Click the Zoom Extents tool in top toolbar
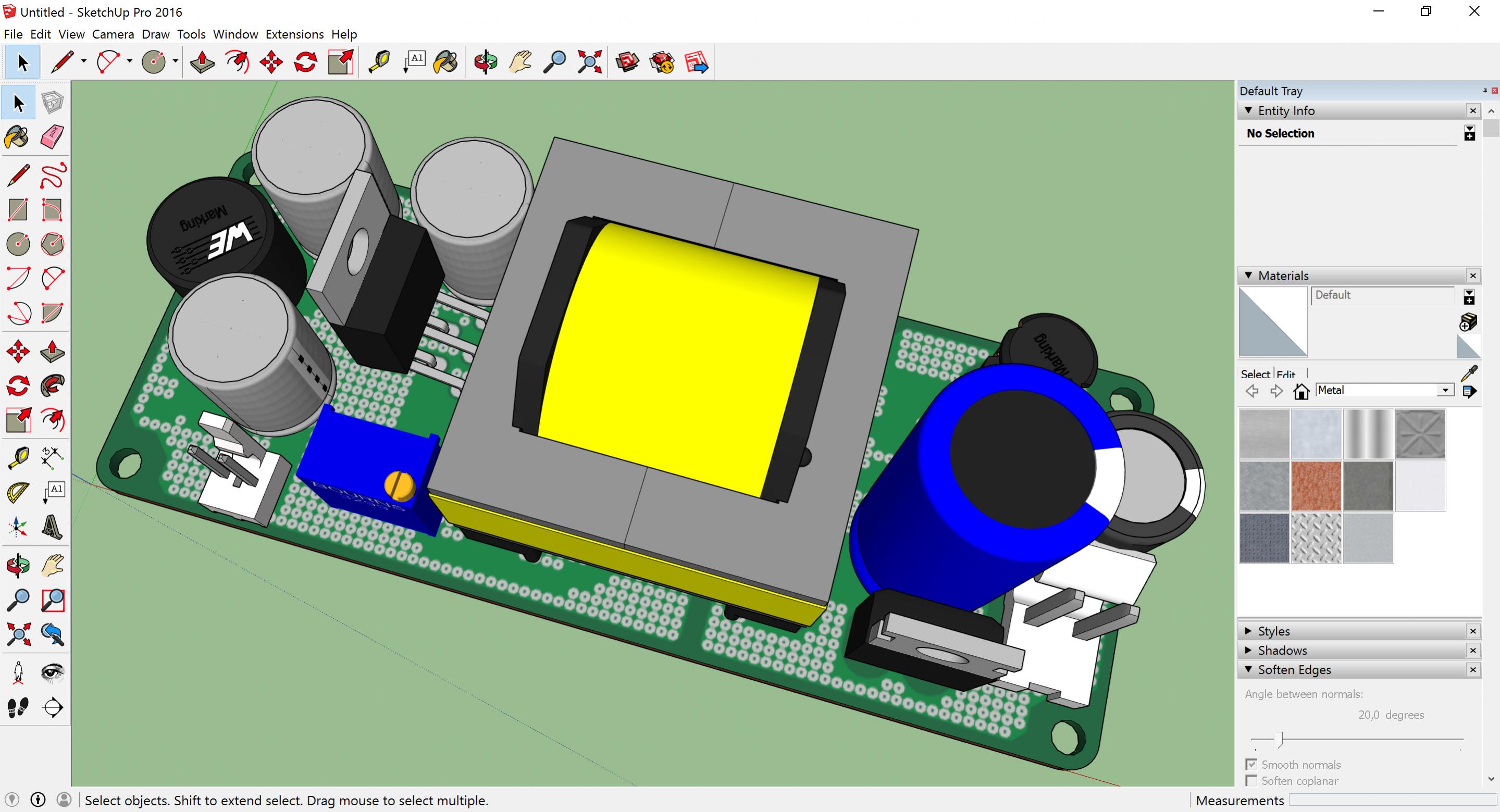The height and width of the screenshot is (812, 1500). [x=589, y=61]
